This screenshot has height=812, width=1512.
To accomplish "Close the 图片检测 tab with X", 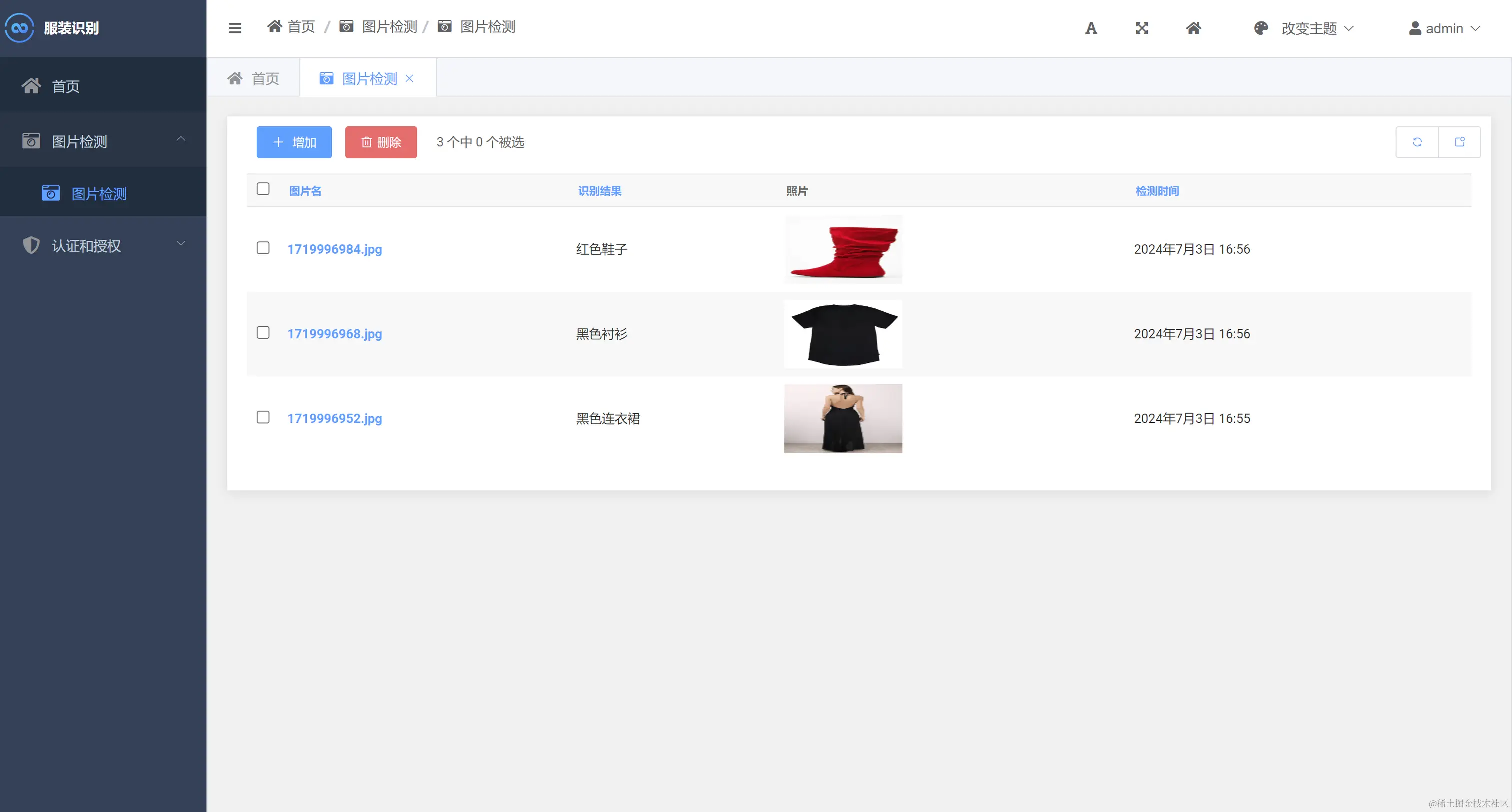I will coord(409,78).
